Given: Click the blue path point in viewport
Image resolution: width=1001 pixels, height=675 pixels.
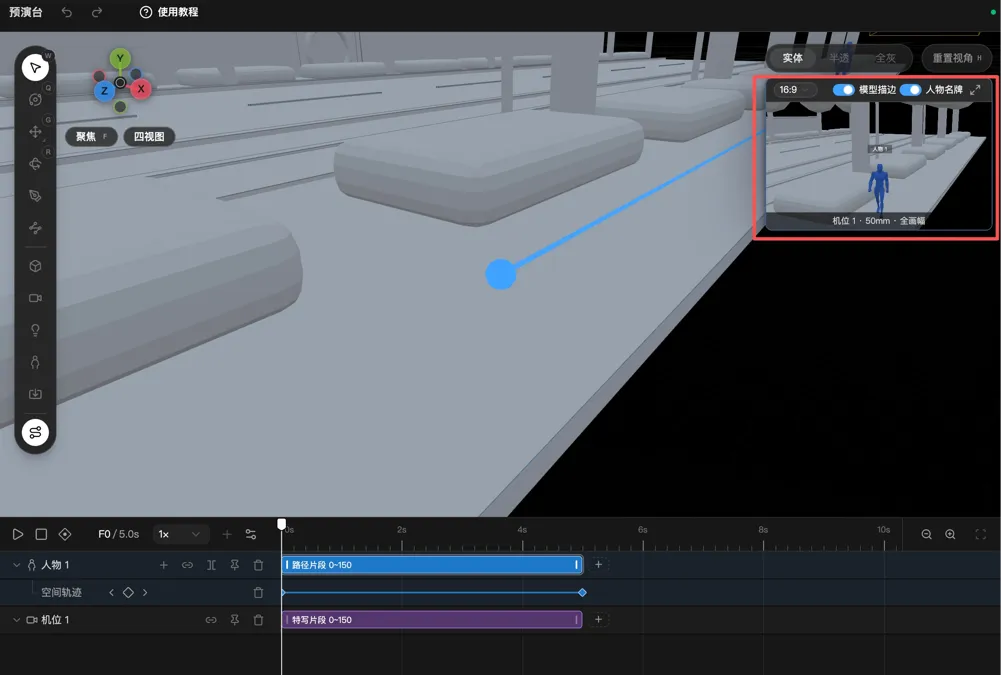Looking at the screenshot, I should pyautogui.click(x=500, y=274).
